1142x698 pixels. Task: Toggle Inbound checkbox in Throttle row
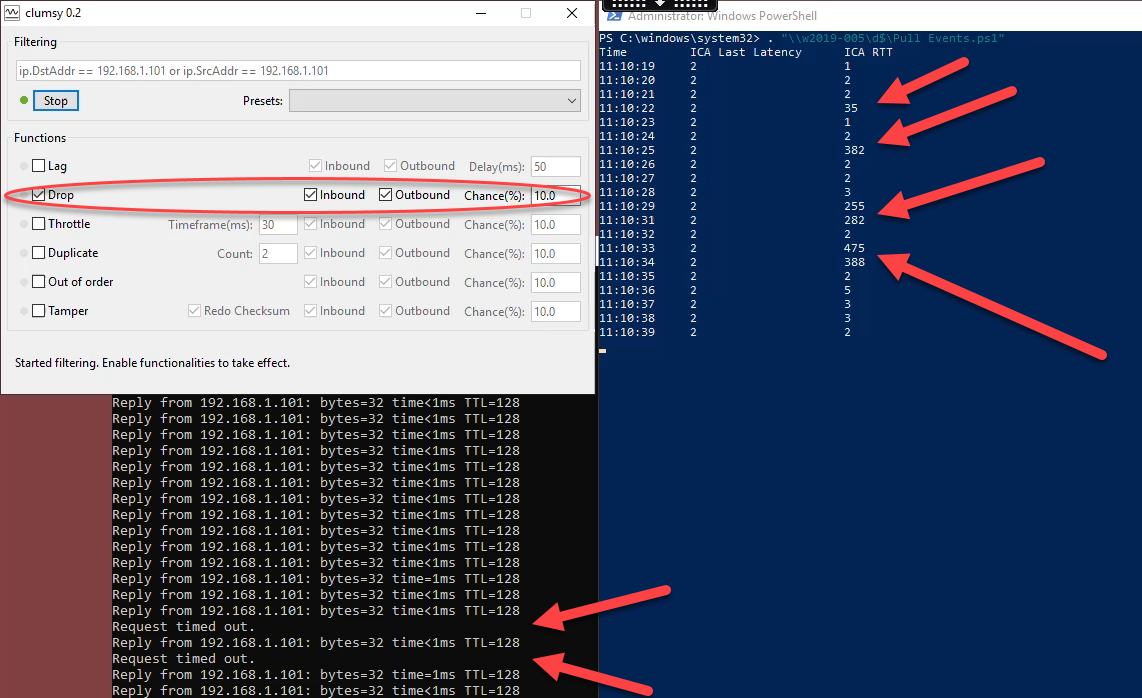coord(310,224)
